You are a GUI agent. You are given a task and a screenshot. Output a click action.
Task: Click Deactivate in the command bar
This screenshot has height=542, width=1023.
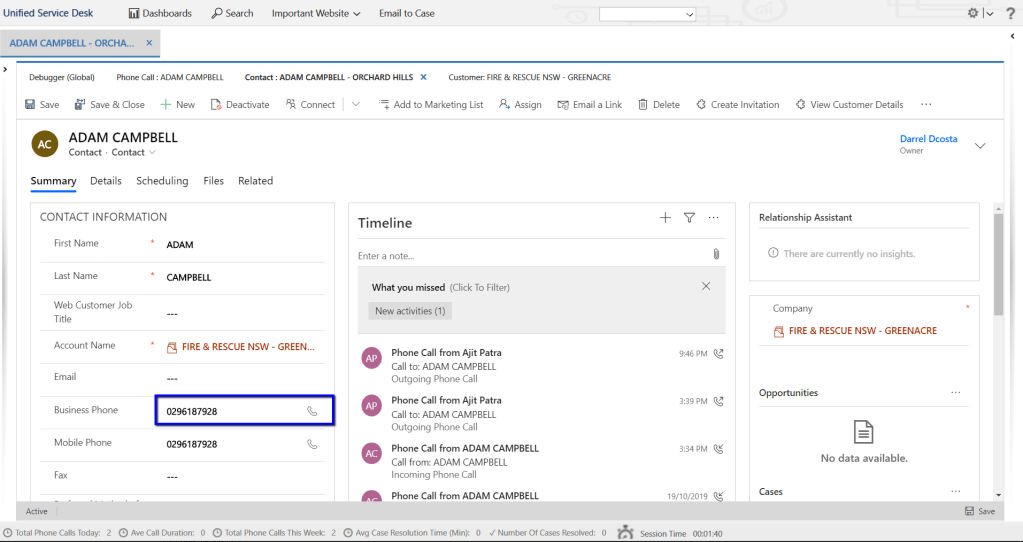point(239,104)
